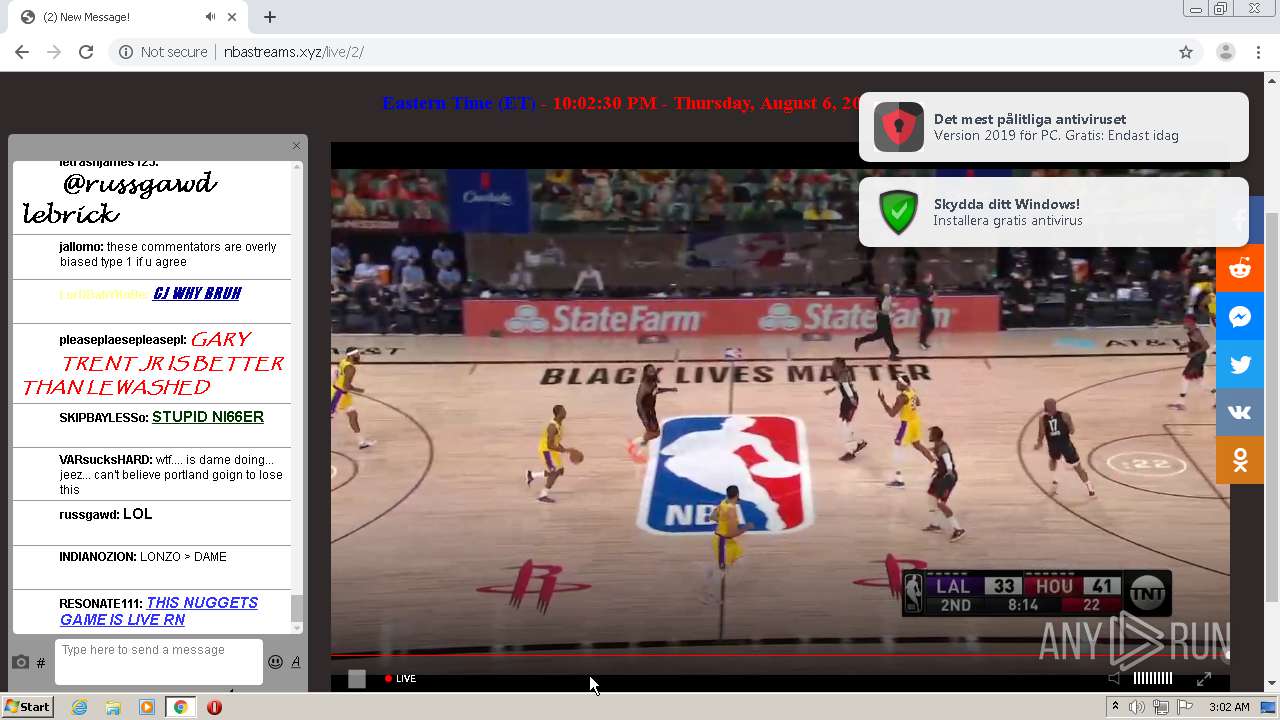Close the (2) New Message! tab
Viewport: 1280px width, 720px height.
[233, 17]
